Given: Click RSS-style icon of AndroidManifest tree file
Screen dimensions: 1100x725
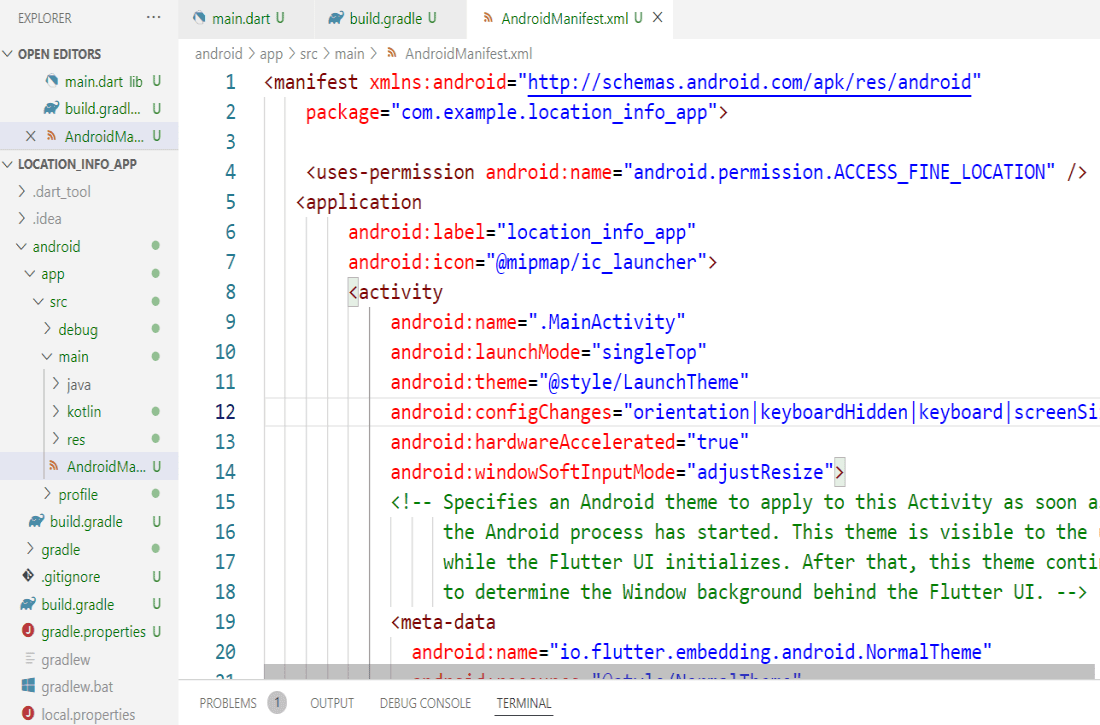Looking at the screenshot, I should 53,466.
